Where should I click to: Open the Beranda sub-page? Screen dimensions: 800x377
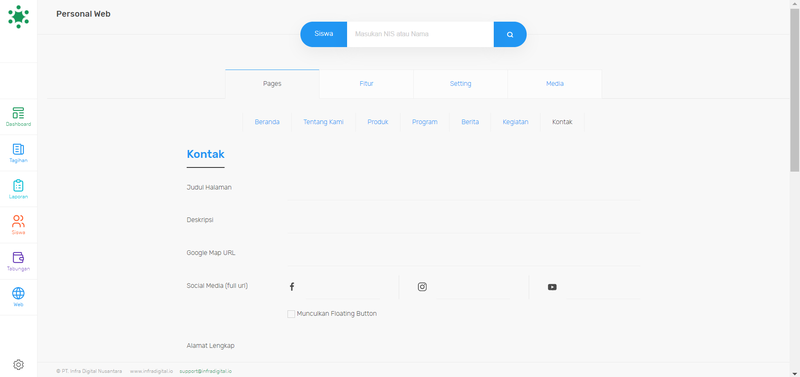pos(267,122)
